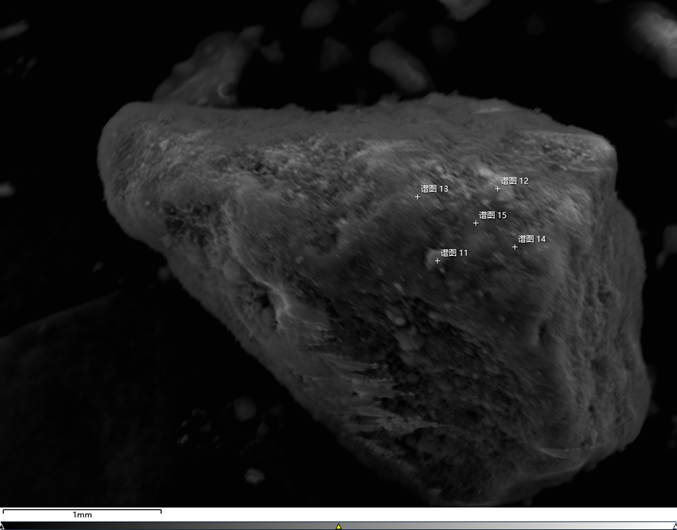The image size is (677, 530).
Task: Select the 谱图 14 label text
Action: pyautogui.click(x=532, y=239)
